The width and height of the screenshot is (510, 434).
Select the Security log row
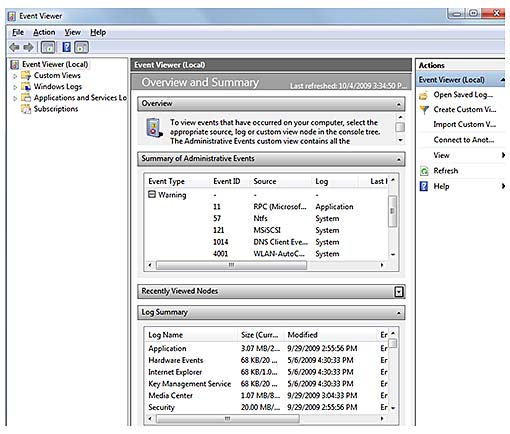pos(267,407)
